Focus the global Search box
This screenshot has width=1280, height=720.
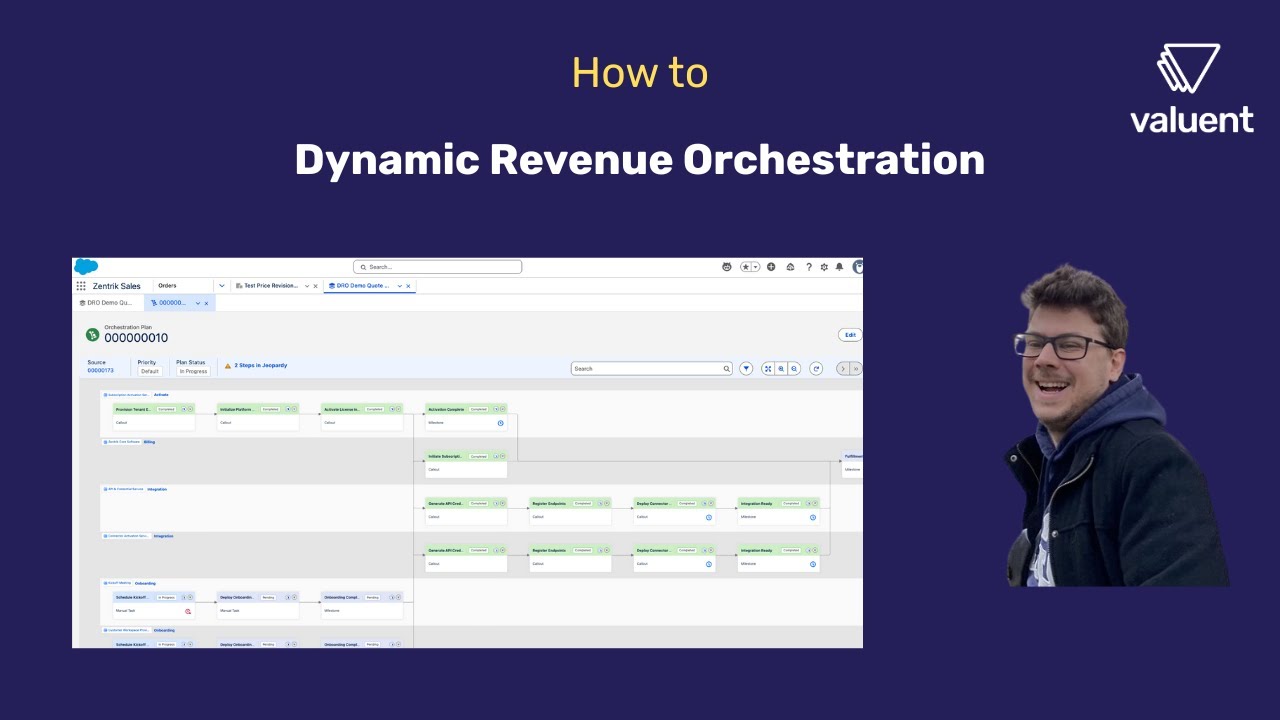pyautogui.click(x=437, y=267)
